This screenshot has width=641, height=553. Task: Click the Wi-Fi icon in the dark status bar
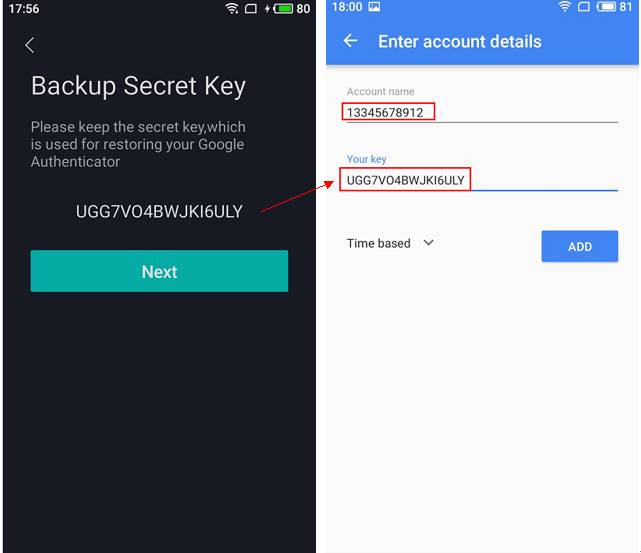pos(232,9)
